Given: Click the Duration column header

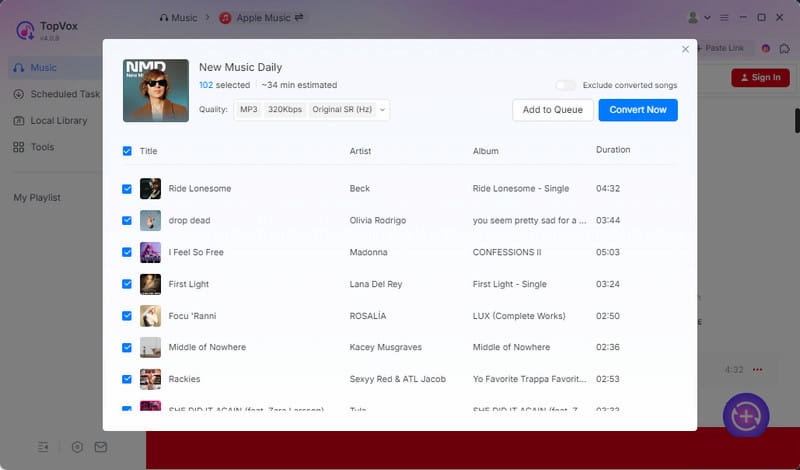Looking at the screenshot, I should [613, 150].
